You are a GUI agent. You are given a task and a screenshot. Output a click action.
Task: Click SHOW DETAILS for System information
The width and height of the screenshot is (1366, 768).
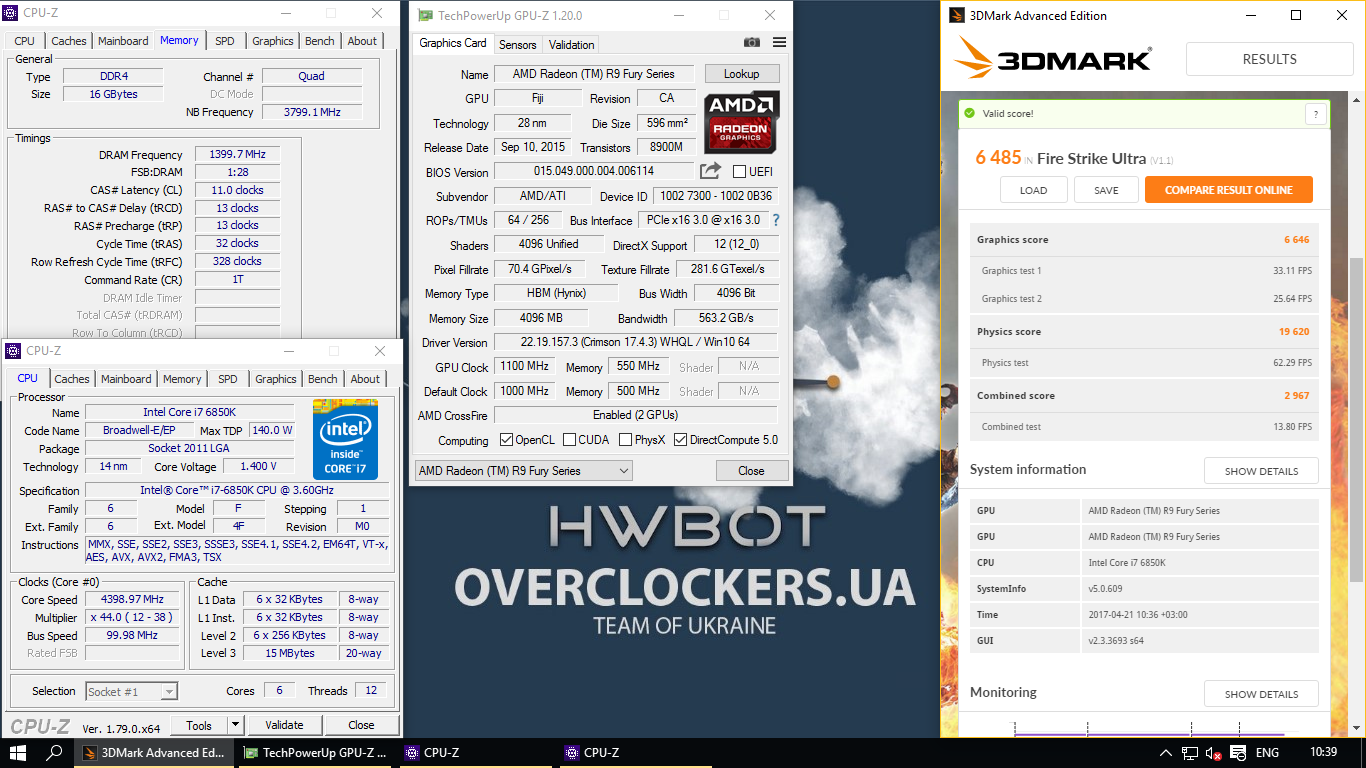pyautogui.click(x=1261, y=471)
